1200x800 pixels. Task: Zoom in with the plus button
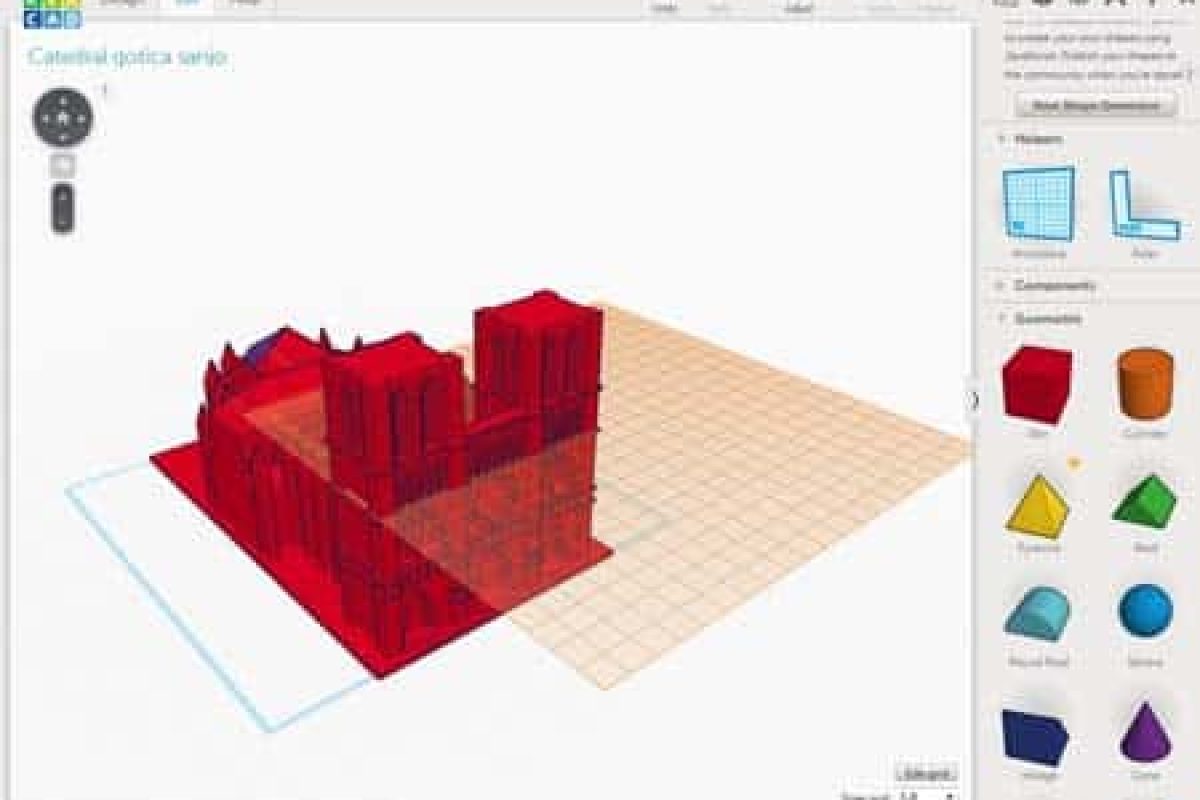coord(63,194)
